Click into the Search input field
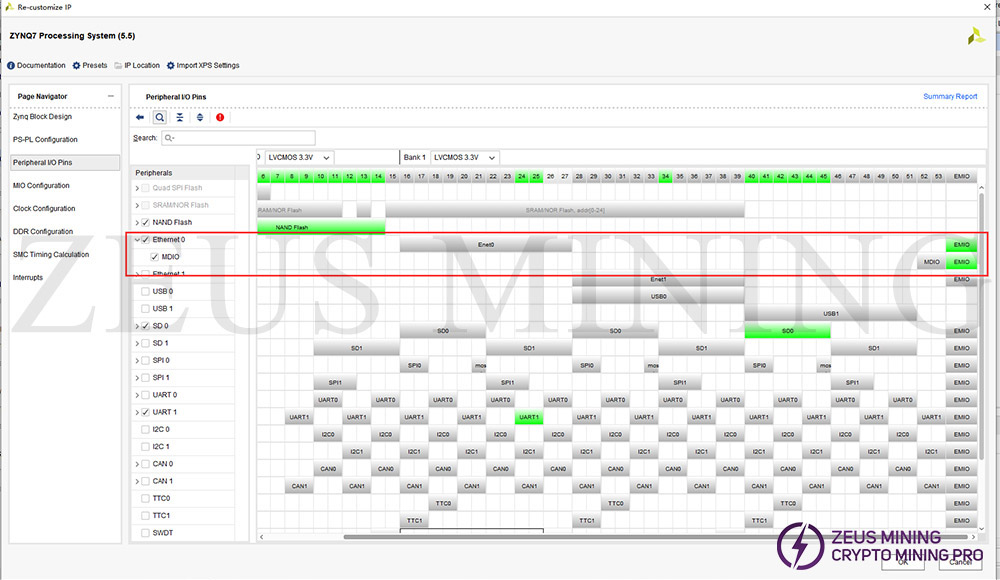 coord(238,138)
